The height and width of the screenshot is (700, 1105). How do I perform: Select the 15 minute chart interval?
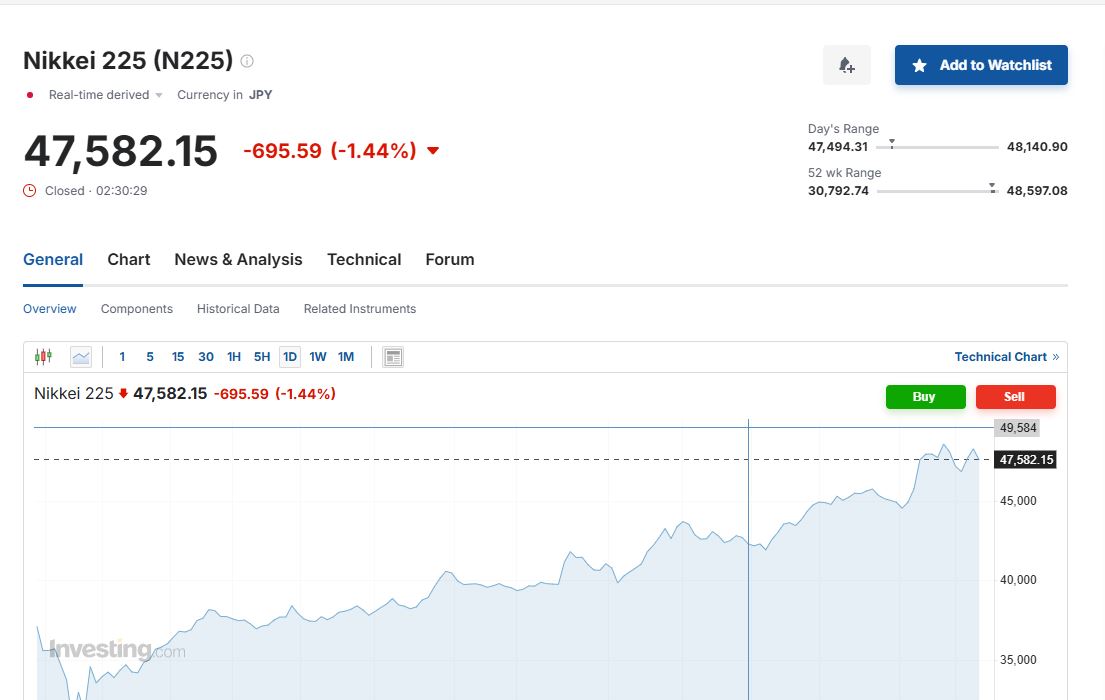178,357
